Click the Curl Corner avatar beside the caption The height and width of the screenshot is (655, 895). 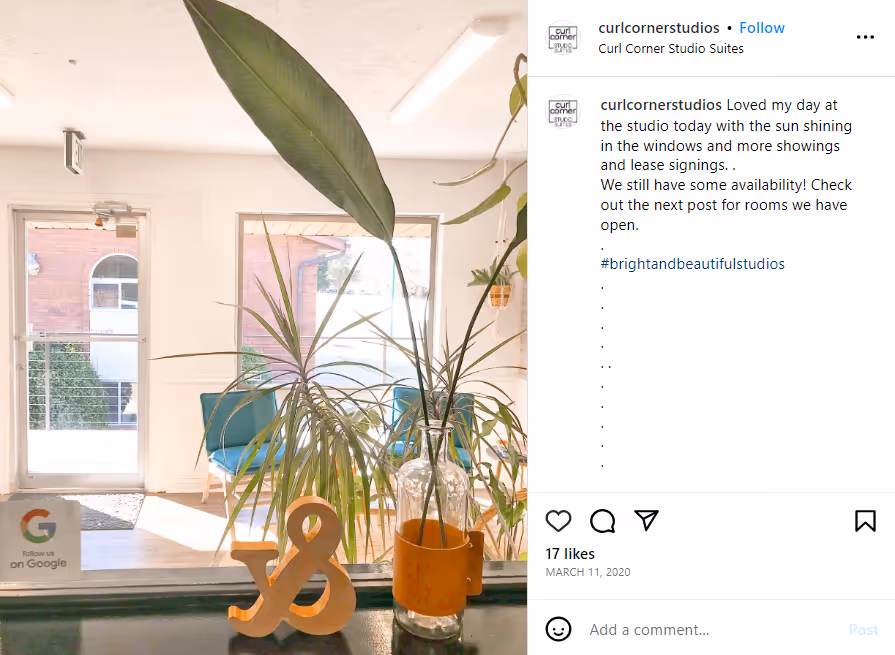click(x=563, y=111)
